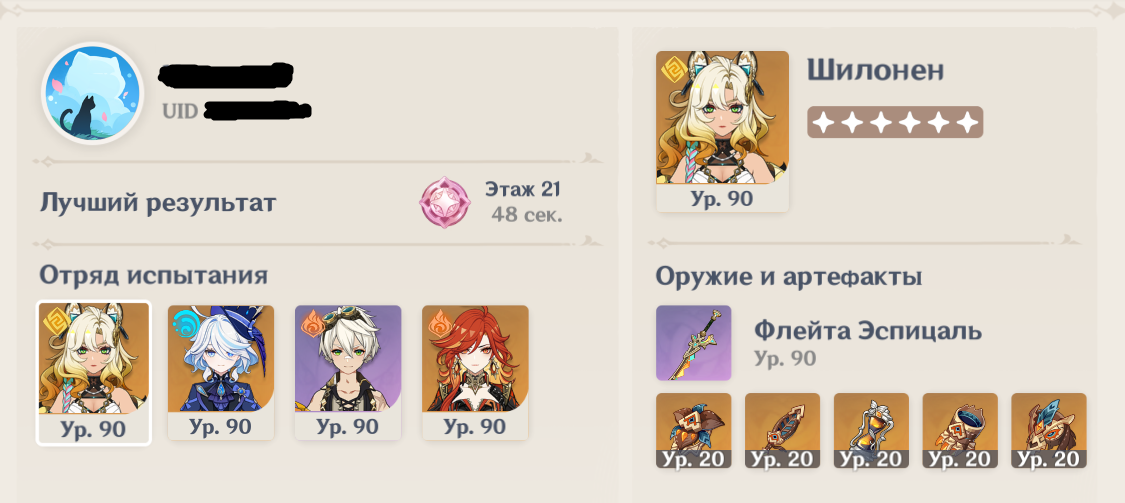Click Шилонен's large portrait on right

pos(722,131)
